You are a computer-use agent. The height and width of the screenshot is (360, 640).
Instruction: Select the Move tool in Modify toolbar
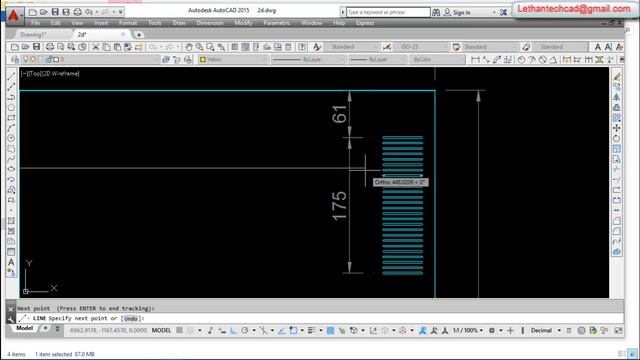pyautogui.click(x=617, y=128)
